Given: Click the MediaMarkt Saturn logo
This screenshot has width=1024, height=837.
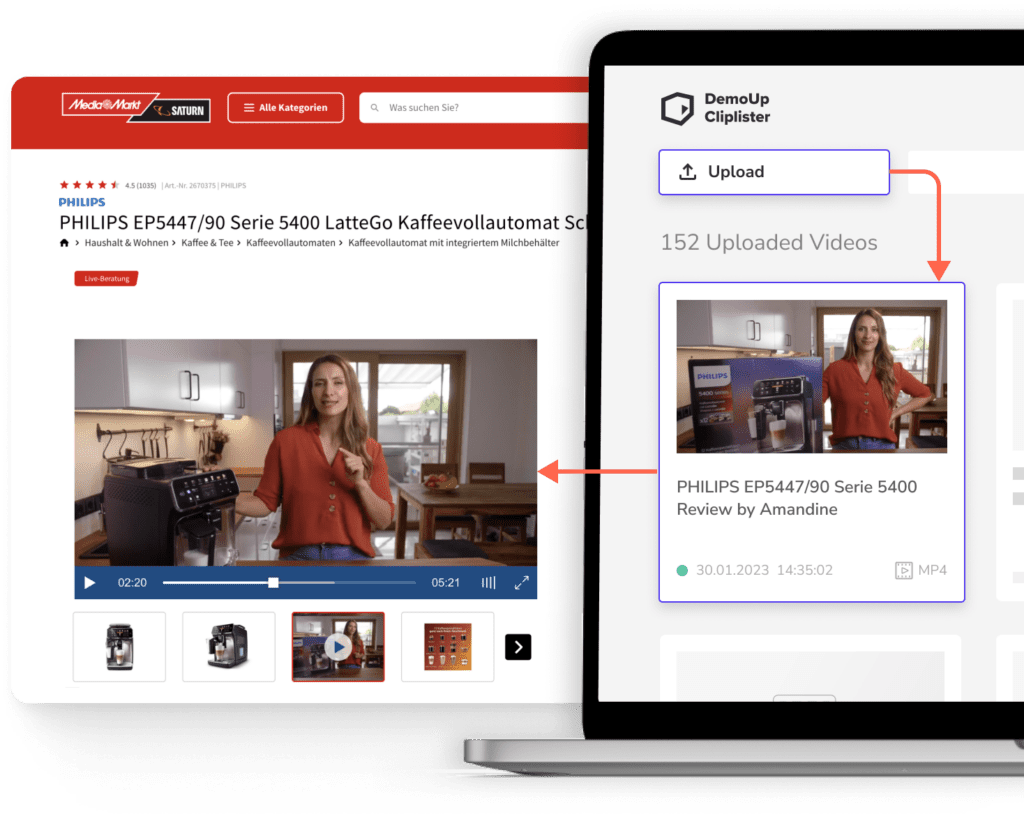Looking at the screenshot, I should [136, 107].
